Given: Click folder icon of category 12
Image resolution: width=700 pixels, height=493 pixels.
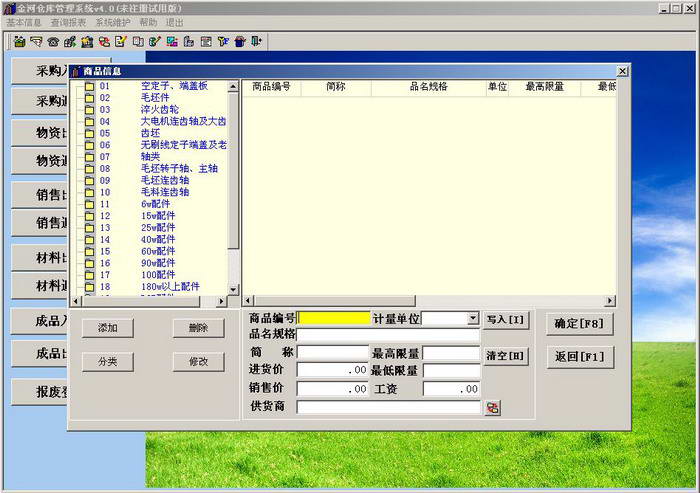Looking at the screenshot, I should [89, 216].
